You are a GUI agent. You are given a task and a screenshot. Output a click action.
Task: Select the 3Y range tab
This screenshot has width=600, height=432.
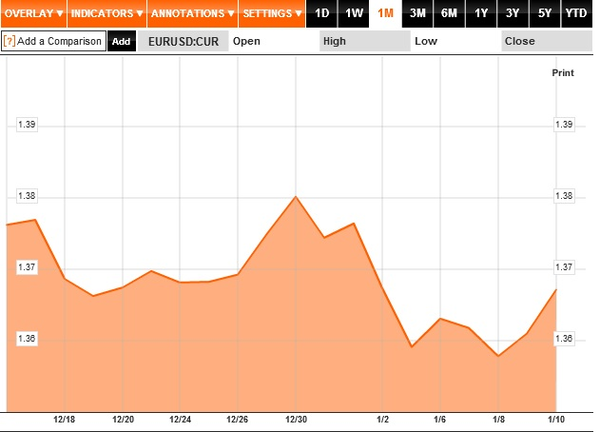point(513,13)
